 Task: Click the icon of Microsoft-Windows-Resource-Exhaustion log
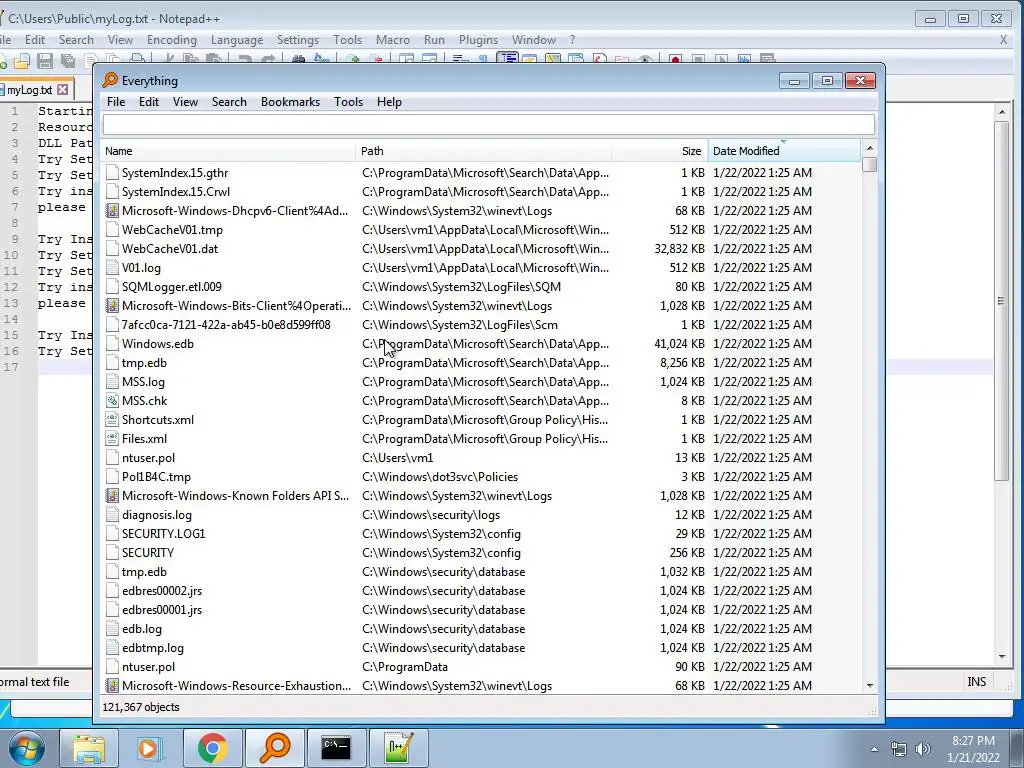(112, 686)
